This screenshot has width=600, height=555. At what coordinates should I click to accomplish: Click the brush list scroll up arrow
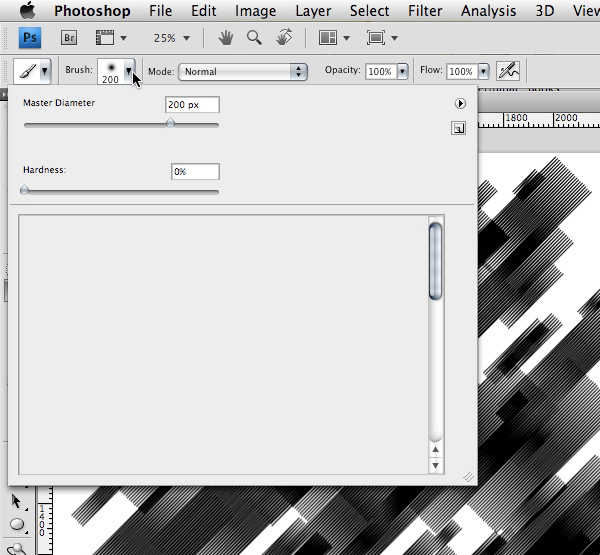435,450
